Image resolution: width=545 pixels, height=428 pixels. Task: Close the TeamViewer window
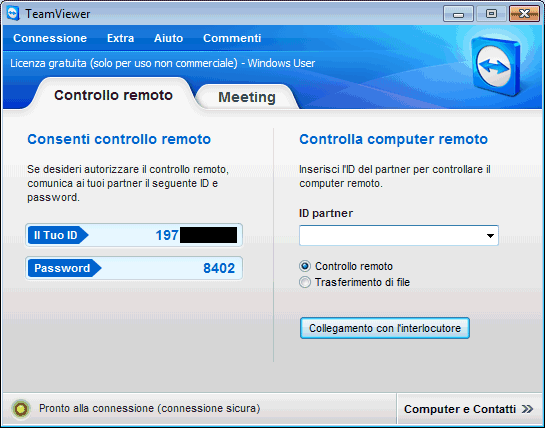[524, 14]
